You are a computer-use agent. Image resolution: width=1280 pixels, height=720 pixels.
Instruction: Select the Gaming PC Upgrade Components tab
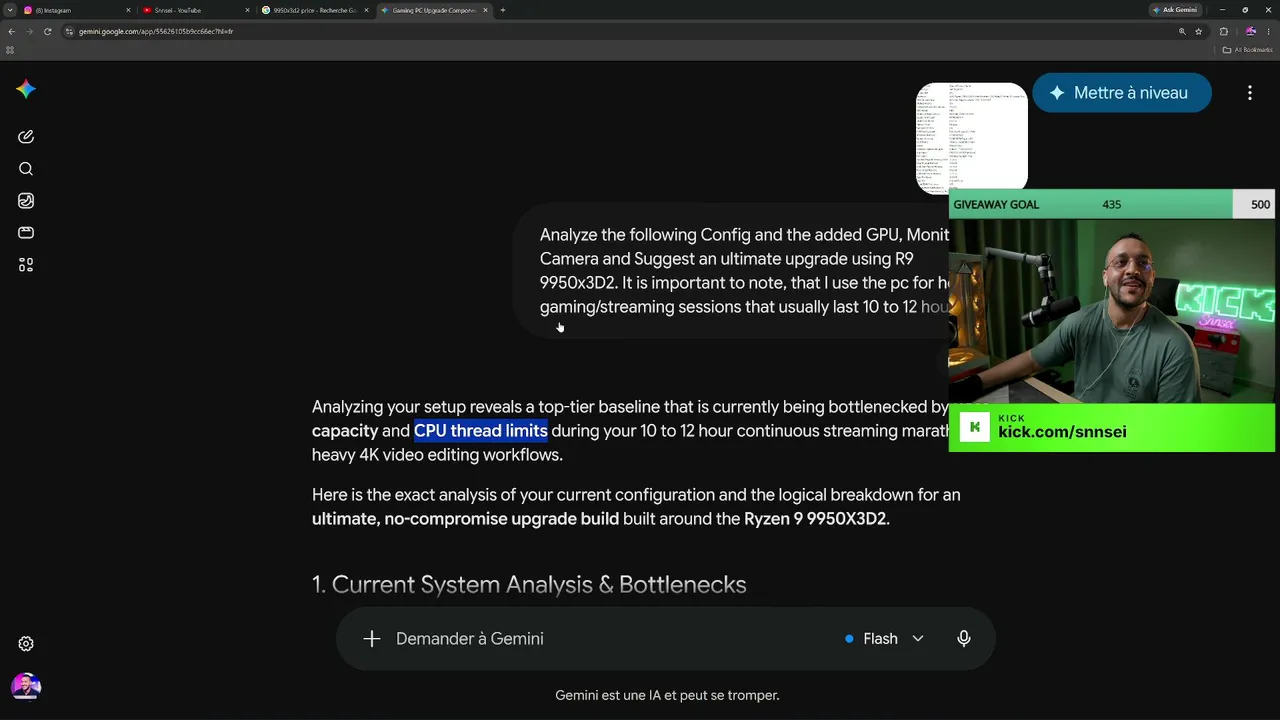[x=433, y=10]
